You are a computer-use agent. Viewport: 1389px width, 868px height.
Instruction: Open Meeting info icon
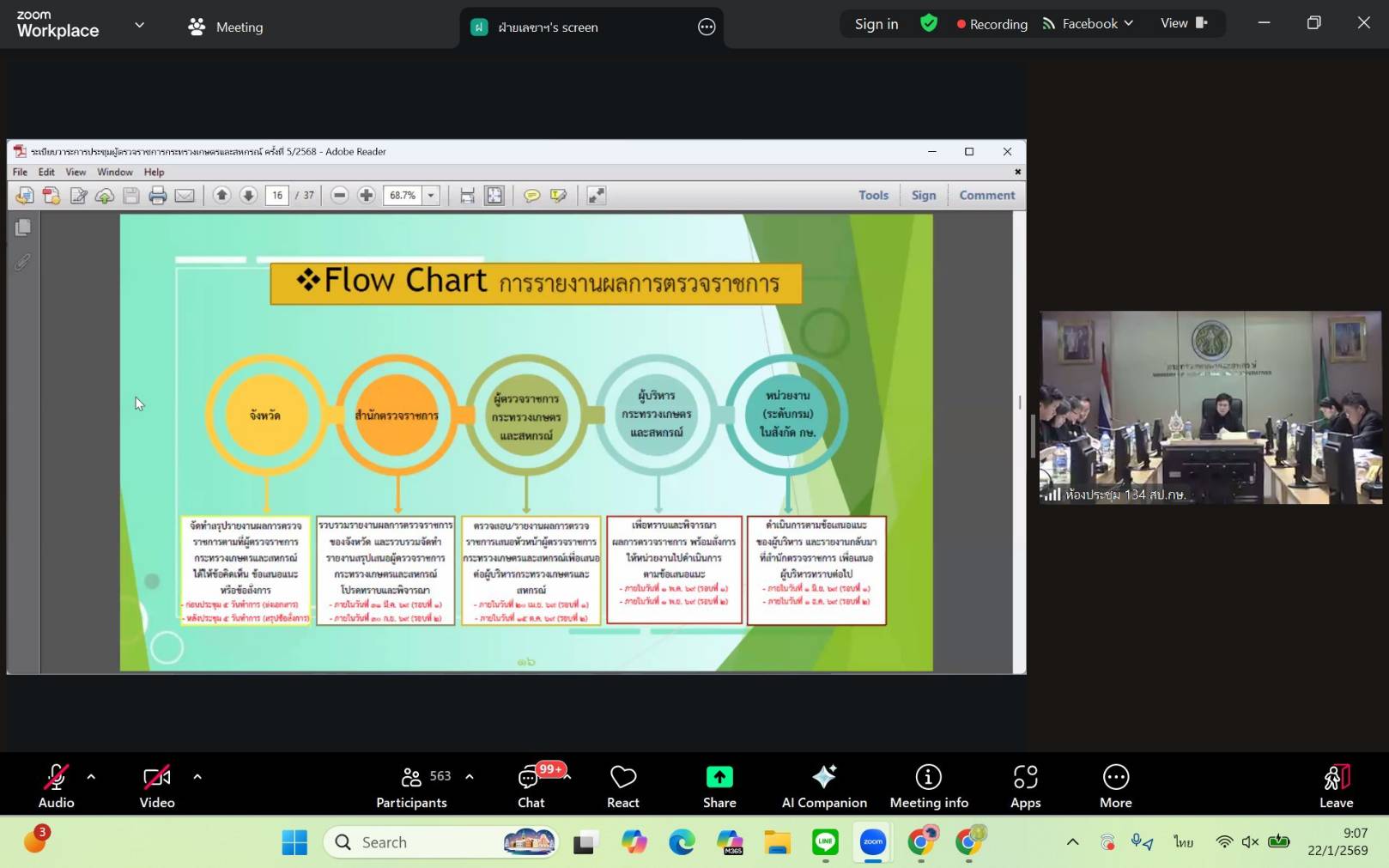pyautogui.click(x=929, y=777)
